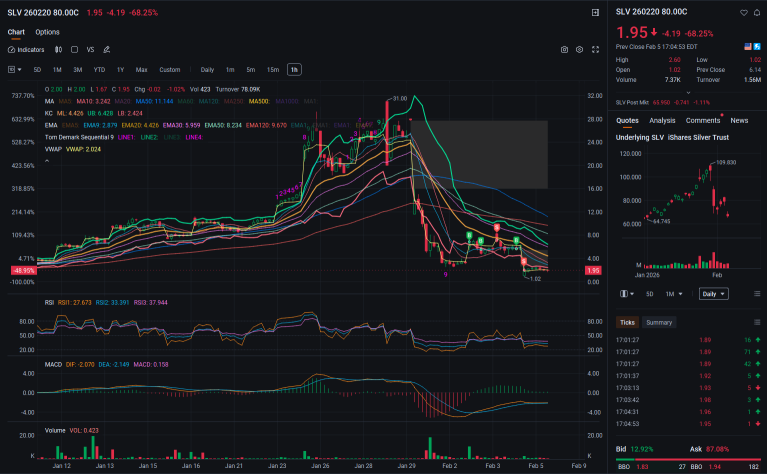Click the VOL 0.423 volume label
Image resolution: width=767 pixels, height=474 pixels.
tap(84, 431)
